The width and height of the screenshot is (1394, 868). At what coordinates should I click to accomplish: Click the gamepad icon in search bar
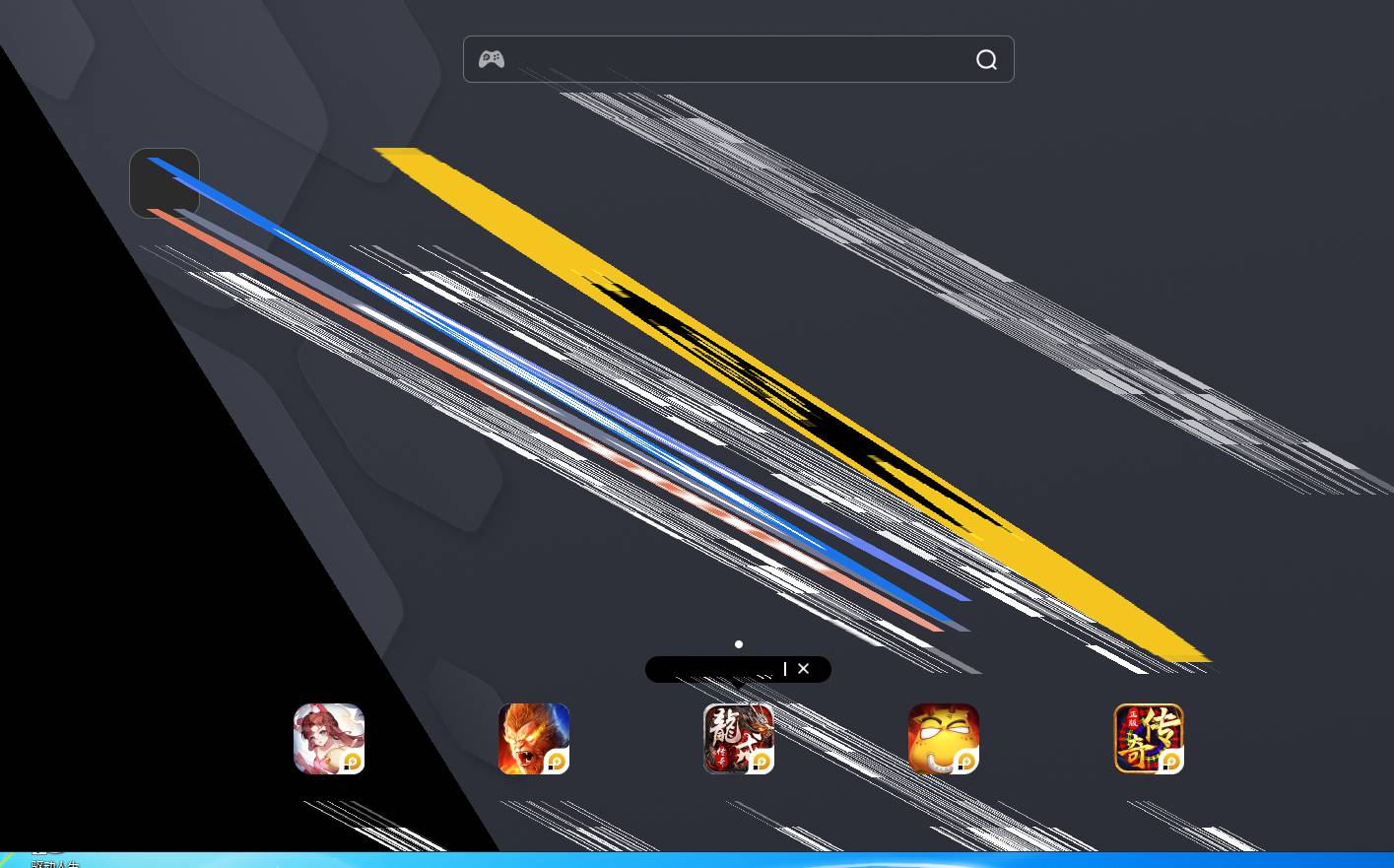(x=492, y=59)
